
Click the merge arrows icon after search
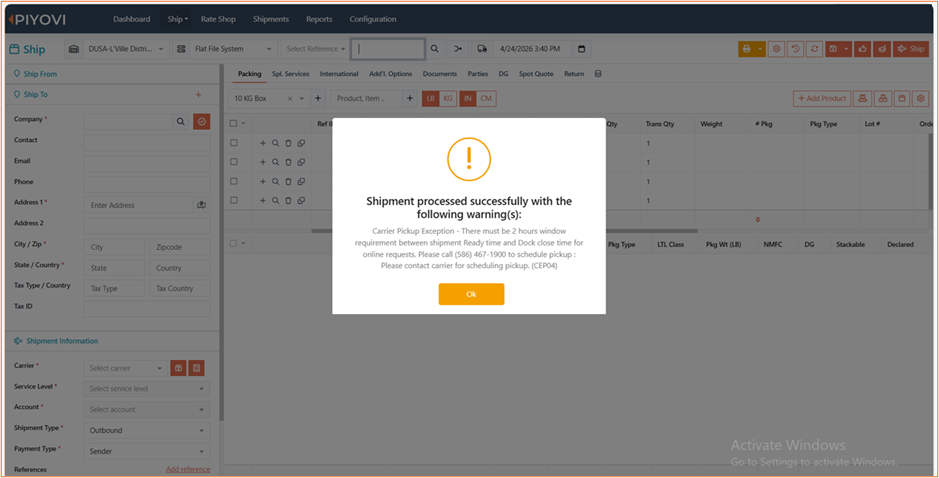tap(458, 49)
